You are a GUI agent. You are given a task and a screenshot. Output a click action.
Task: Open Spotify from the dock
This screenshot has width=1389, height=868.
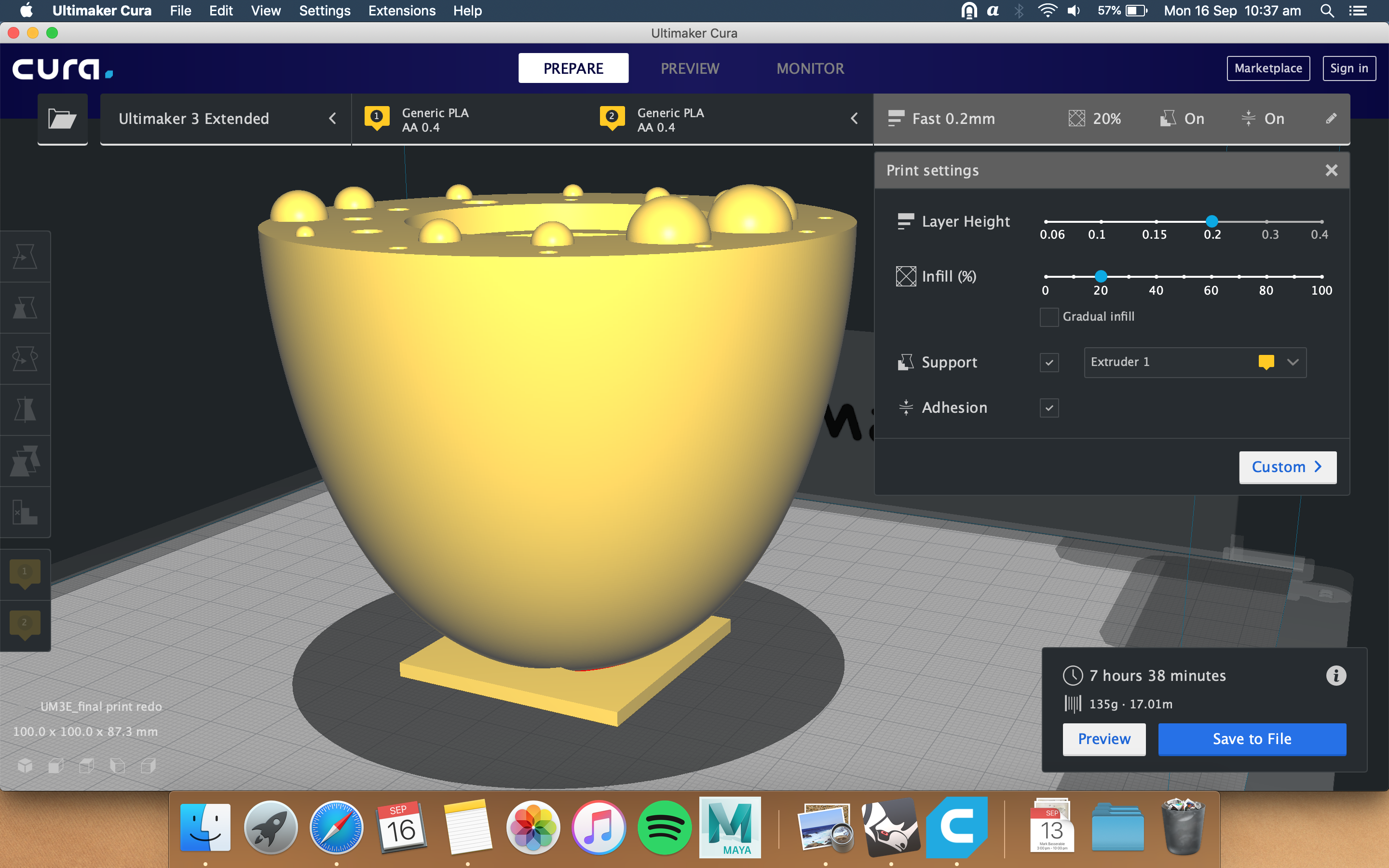click(664, 827)
